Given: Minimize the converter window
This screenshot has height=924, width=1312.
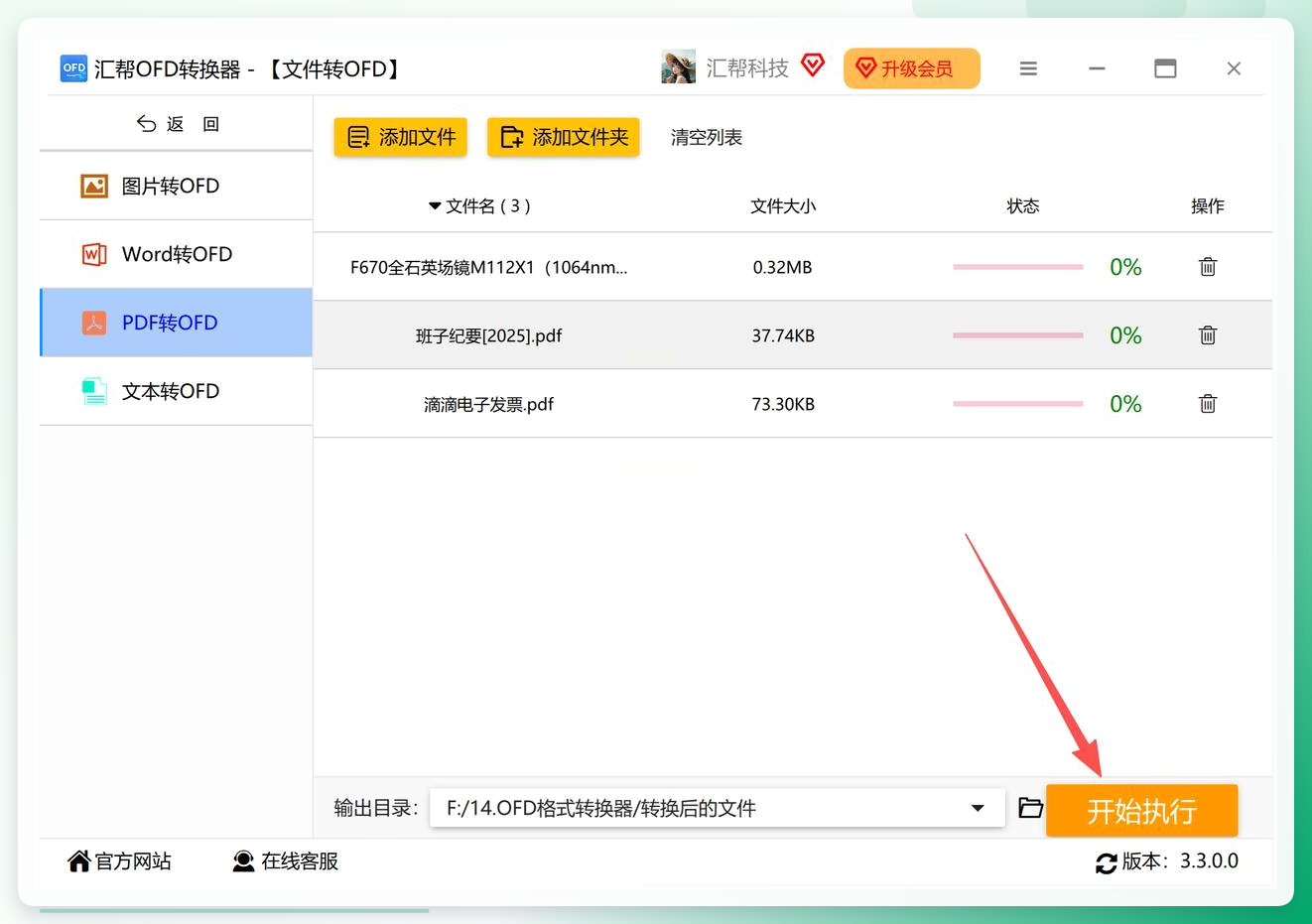Looking at the screenshot, I should [x=1097, y=68].
